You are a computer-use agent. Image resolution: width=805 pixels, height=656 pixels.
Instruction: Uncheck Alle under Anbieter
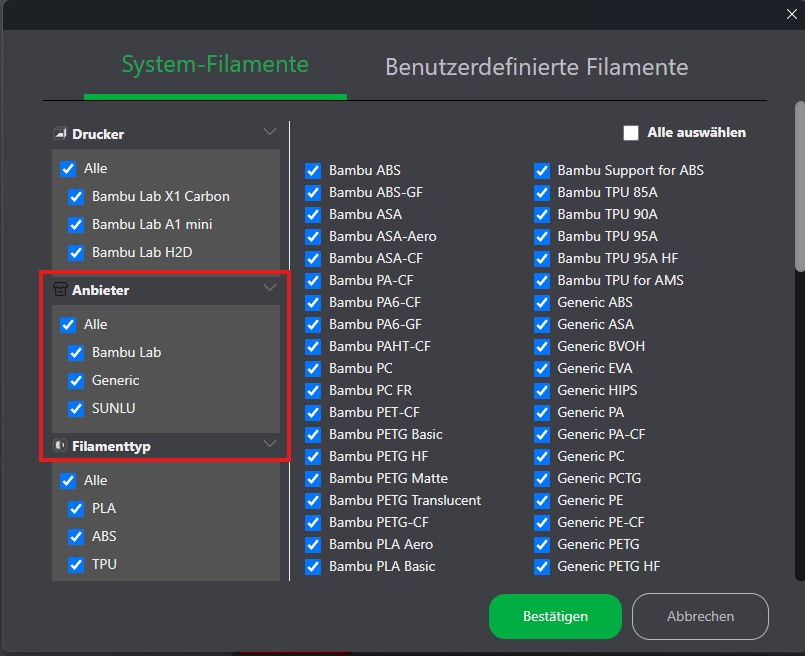pos(68,325)
